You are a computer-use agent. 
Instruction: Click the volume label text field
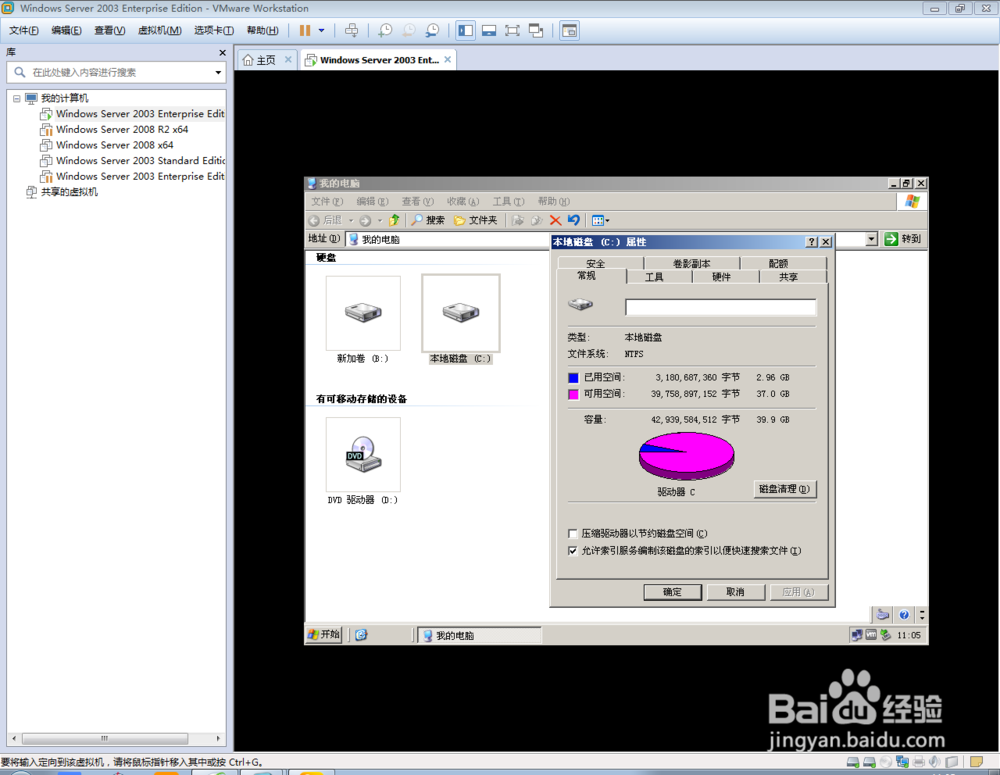pyautogui.click(x=721, y=307)
